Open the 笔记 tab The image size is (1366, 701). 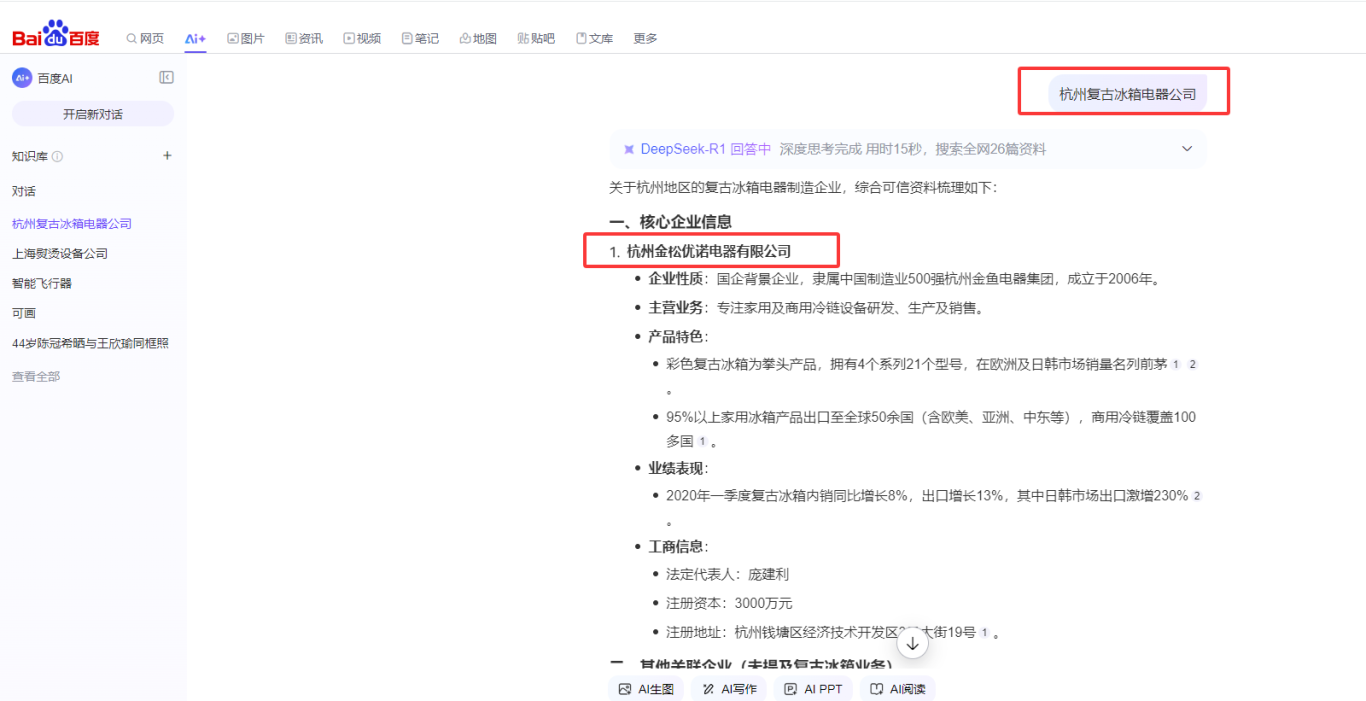pos(420,38)
